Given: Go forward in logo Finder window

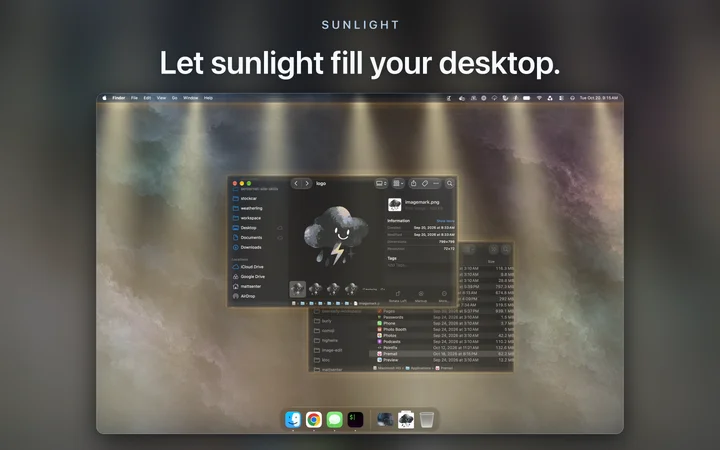Looking at the screenshot, I should pyautogui.click(x=307, y=183).
